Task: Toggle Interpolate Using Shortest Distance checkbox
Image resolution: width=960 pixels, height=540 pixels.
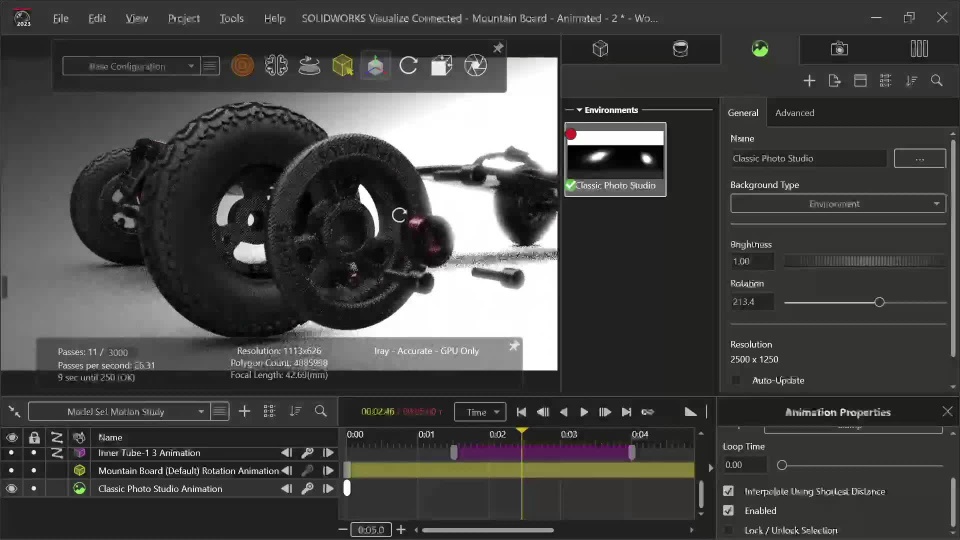Action: [x=728, y=491]
